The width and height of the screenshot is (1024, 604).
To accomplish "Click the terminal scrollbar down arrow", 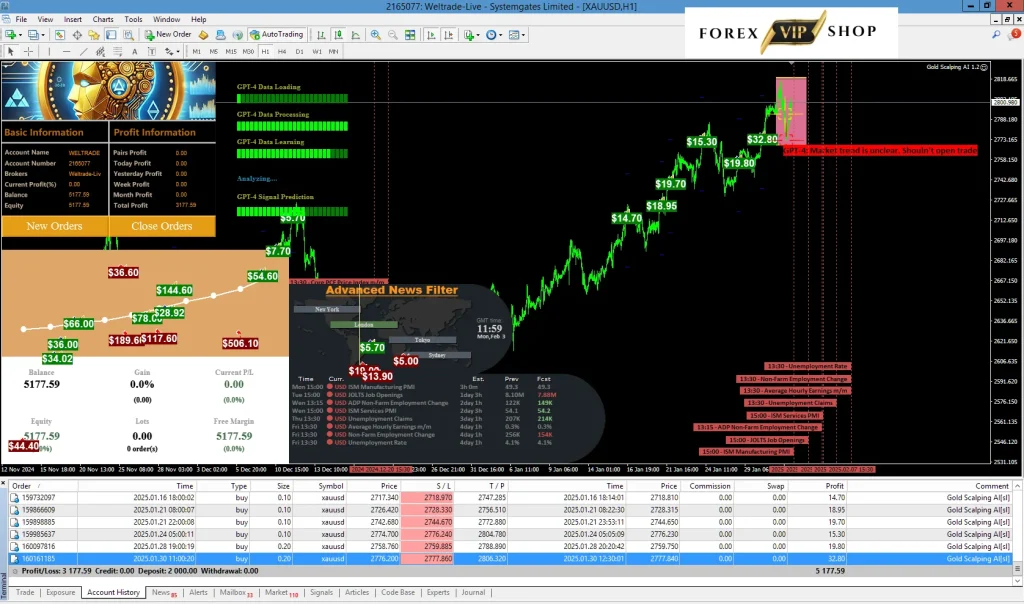I will pos(1017,580).
